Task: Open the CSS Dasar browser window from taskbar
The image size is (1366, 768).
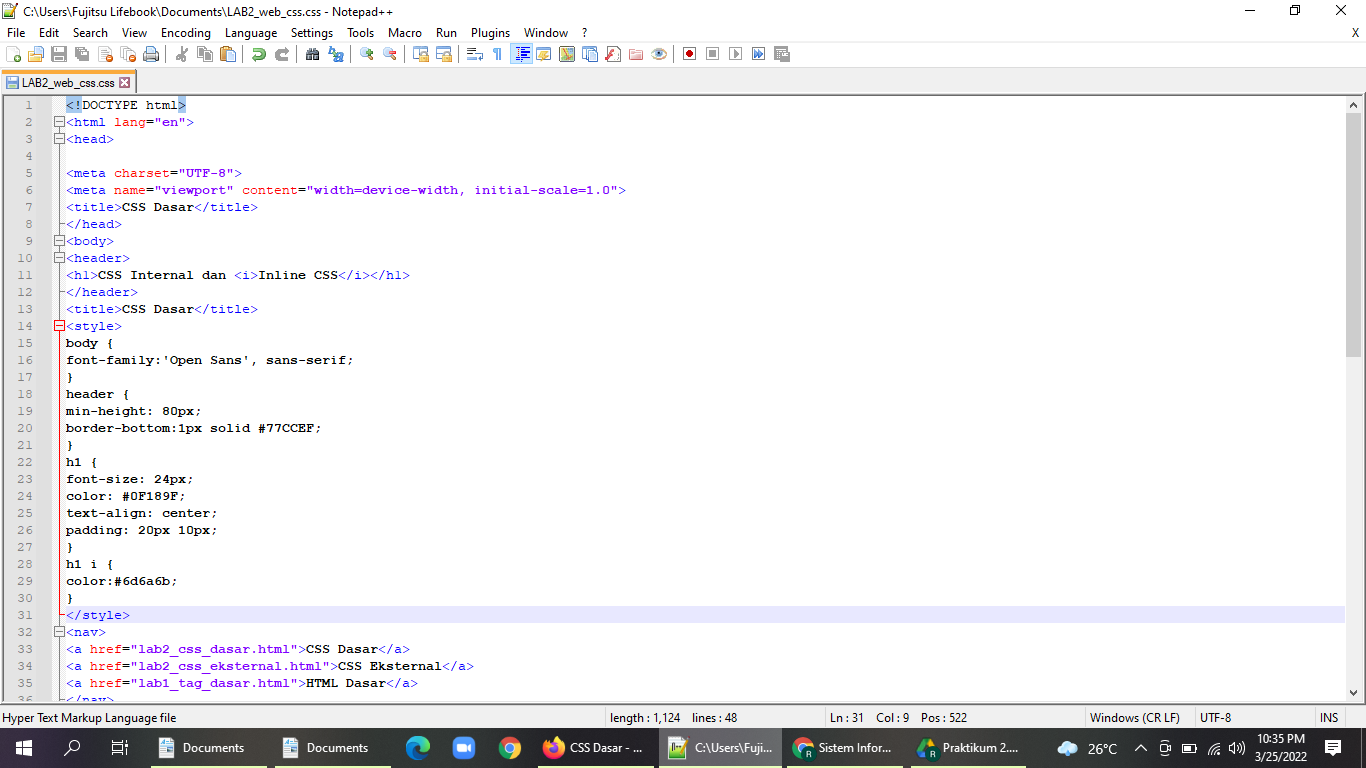Action: tap(596, 747)
